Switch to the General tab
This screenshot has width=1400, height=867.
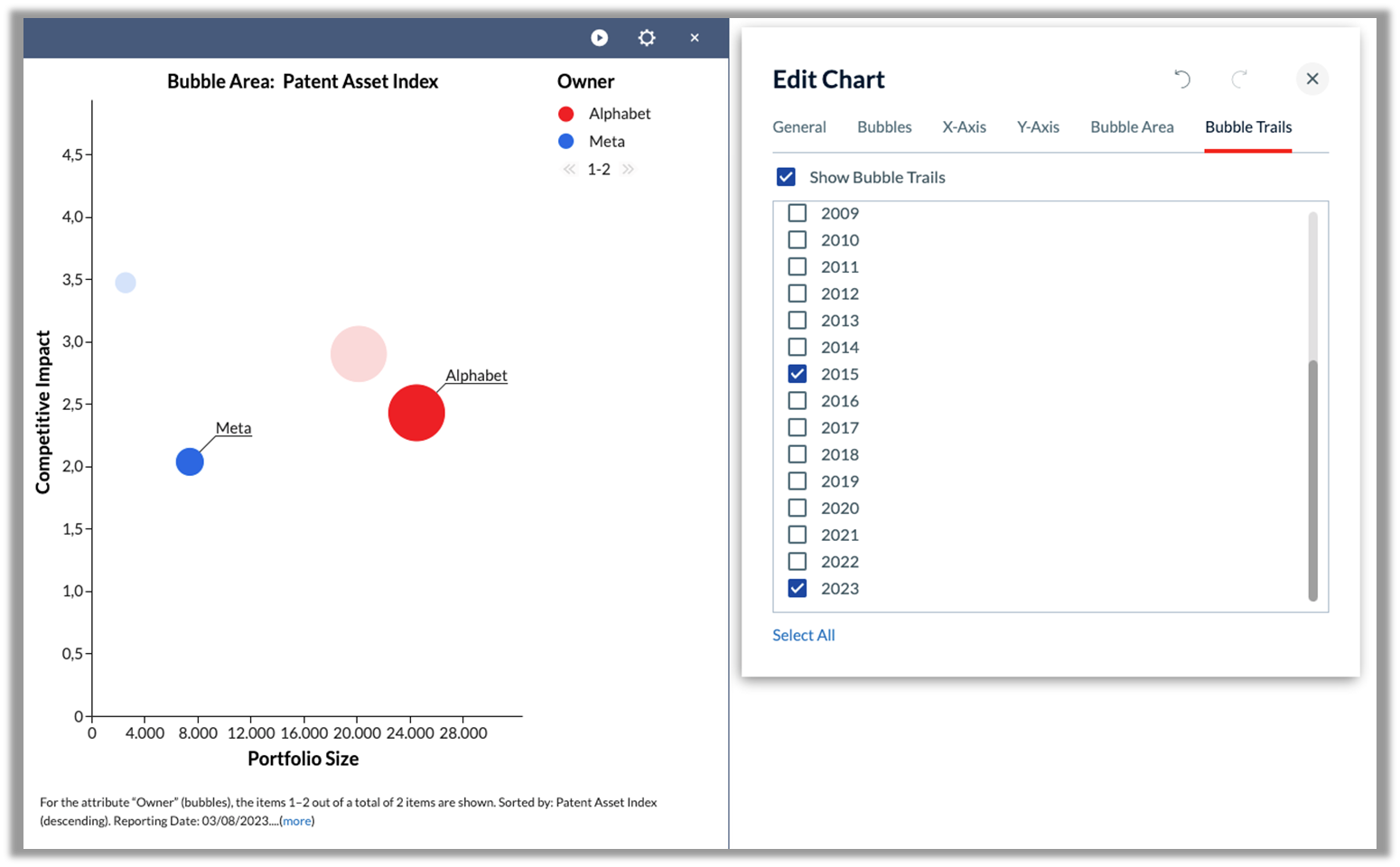799,127
